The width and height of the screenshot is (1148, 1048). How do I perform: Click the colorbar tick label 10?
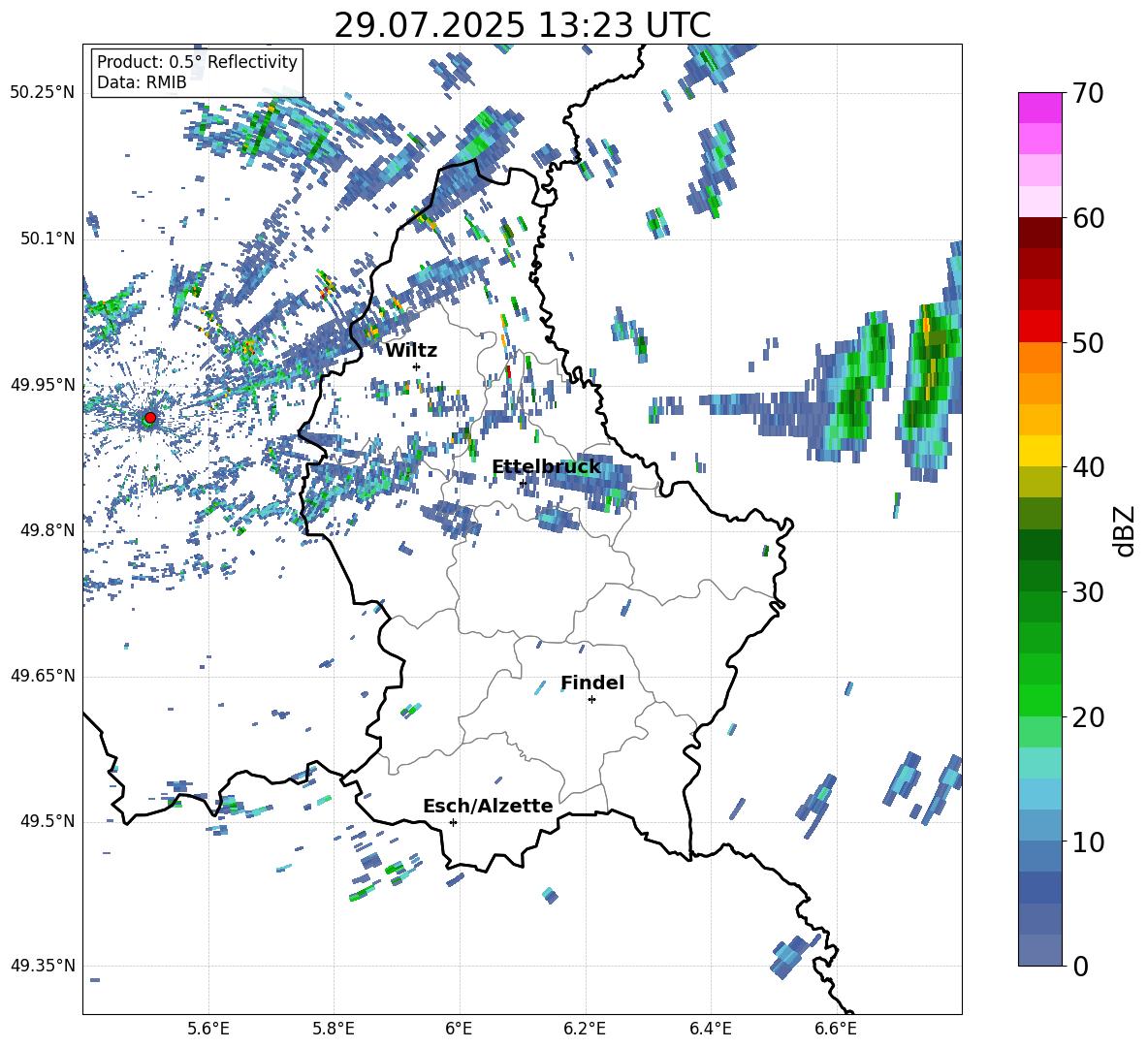[1088, 842]
